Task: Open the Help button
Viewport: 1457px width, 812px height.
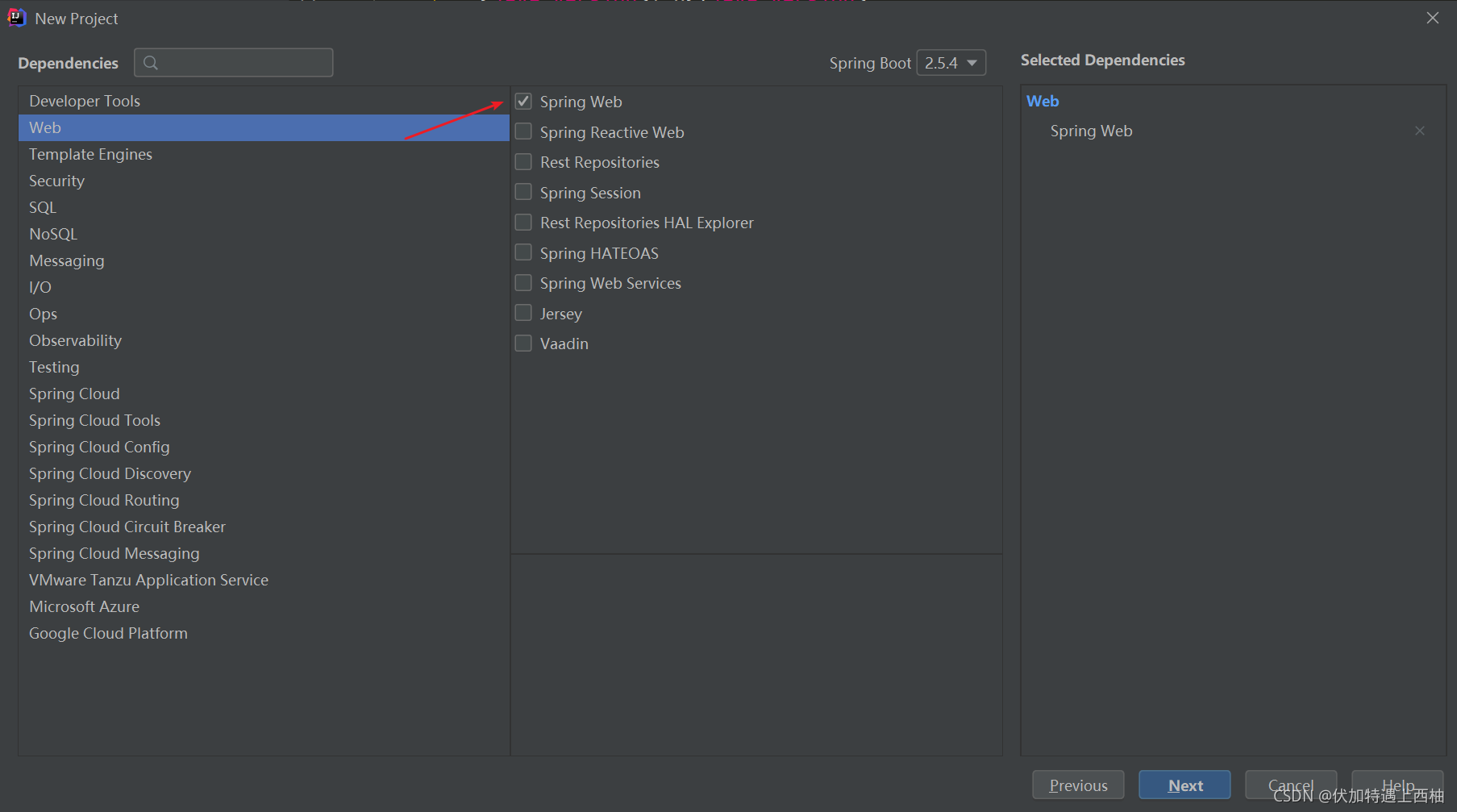Action: [1397, 785]
